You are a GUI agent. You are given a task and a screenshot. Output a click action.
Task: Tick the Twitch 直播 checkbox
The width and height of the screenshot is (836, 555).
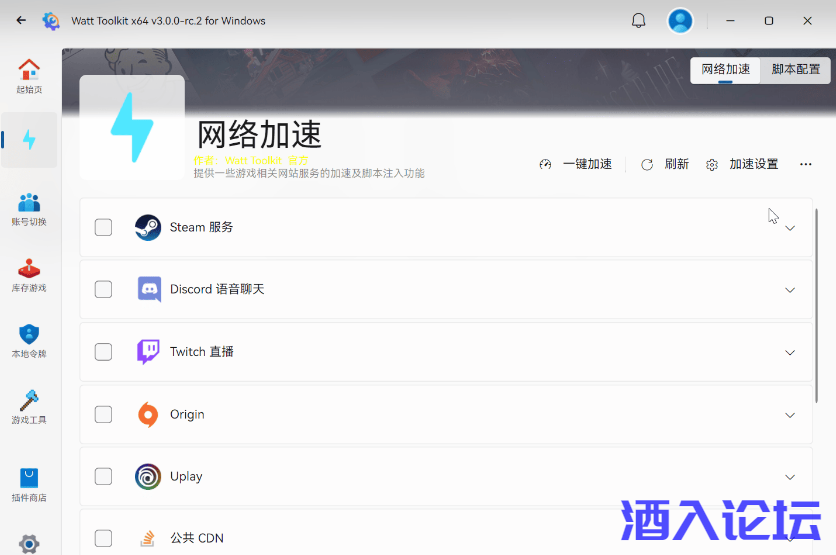(103, 352)
